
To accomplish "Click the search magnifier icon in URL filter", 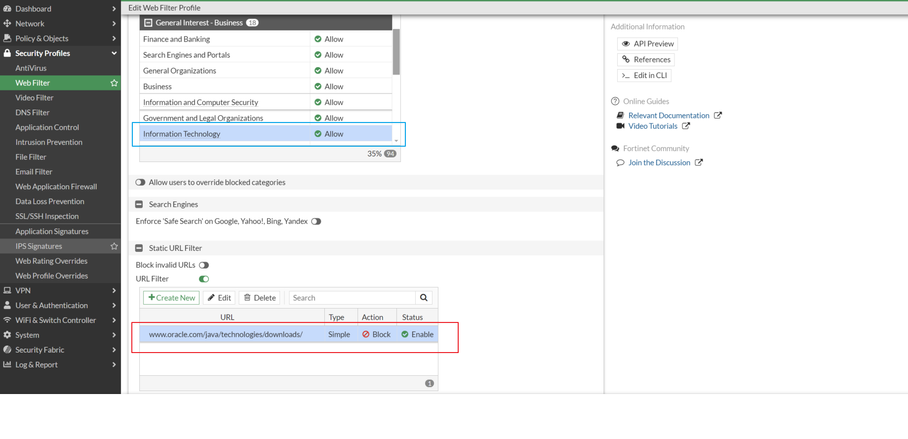I will (424, 298).
